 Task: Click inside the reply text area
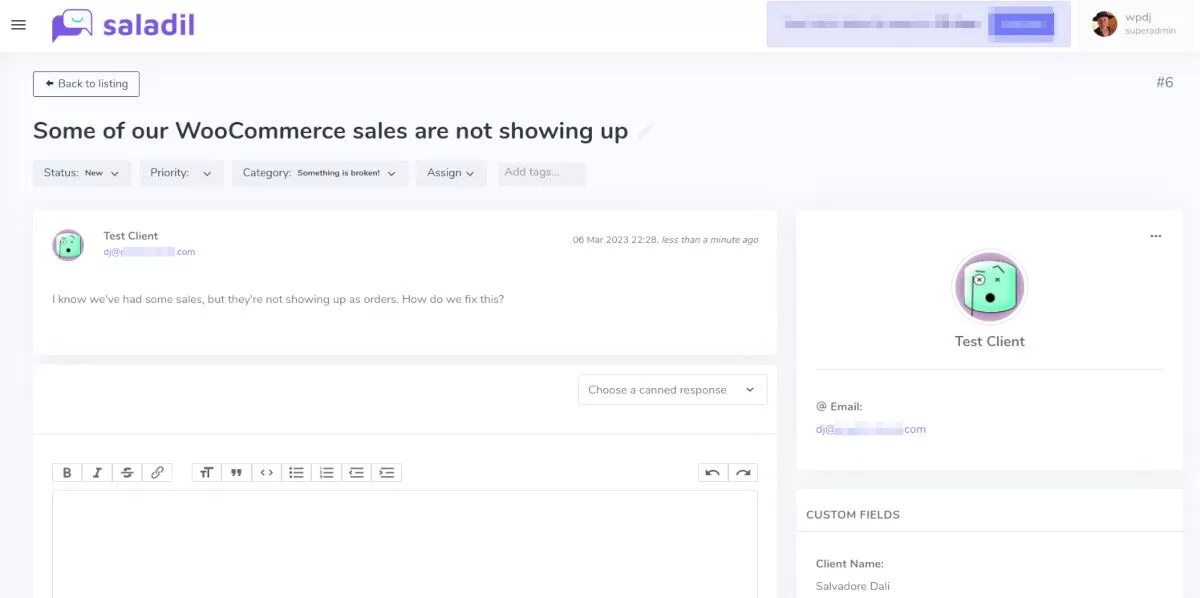coord(405,544)
